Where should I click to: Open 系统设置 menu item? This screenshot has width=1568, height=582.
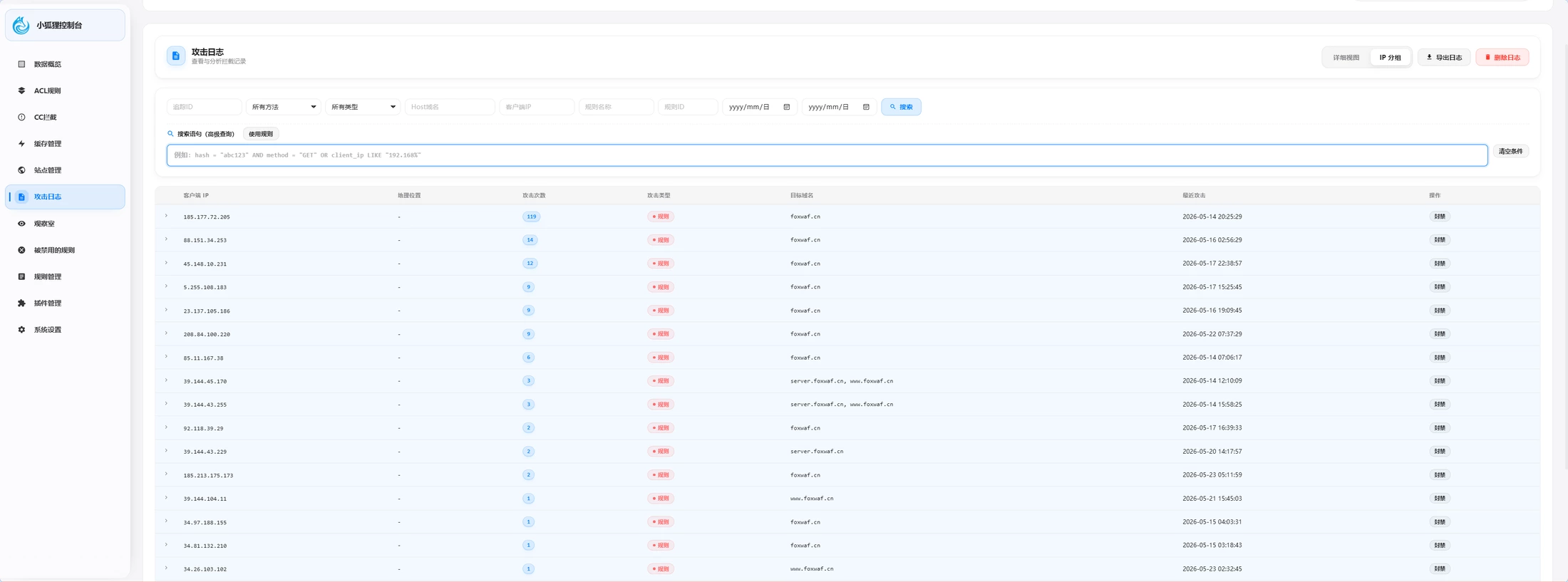(x=65, y=330)
